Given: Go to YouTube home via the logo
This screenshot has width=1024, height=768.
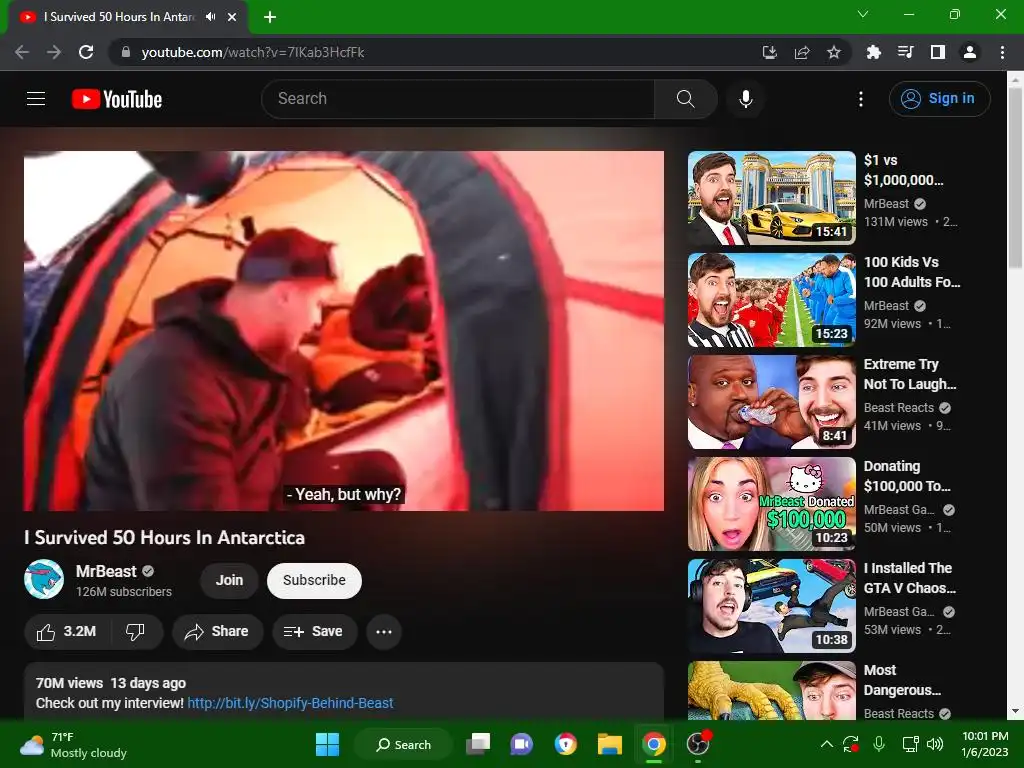Looking at the screenshot, I should 117,99.
